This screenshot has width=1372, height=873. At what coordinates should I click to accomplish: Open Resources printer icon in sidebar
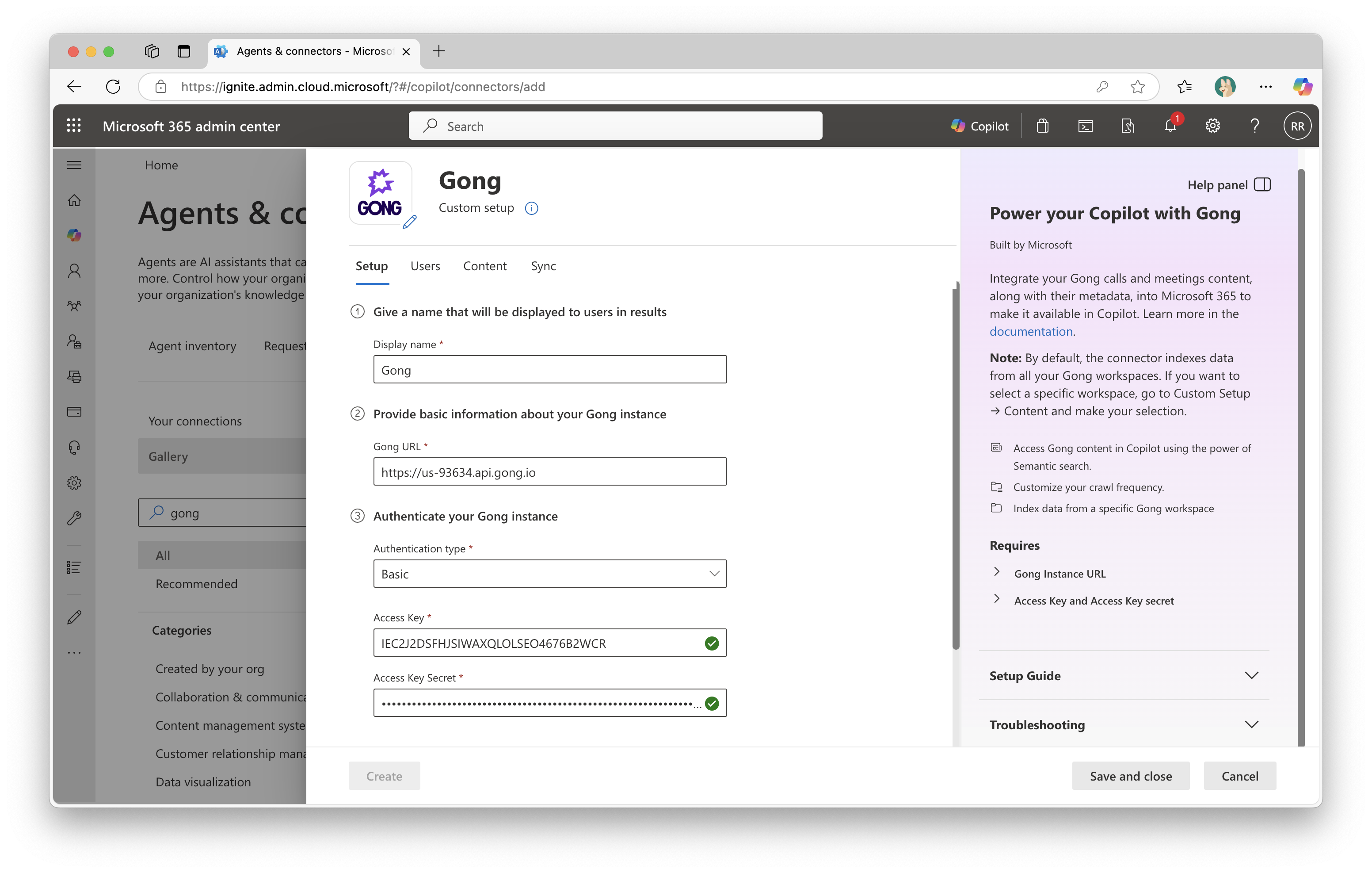click(x=74, y=377)
